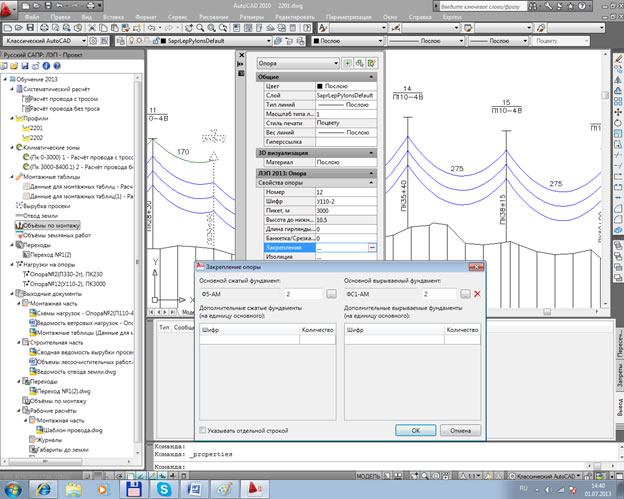Open 'Рисование' menu
624x499 pixels.
pyautogui.click(x=214, y=17)
